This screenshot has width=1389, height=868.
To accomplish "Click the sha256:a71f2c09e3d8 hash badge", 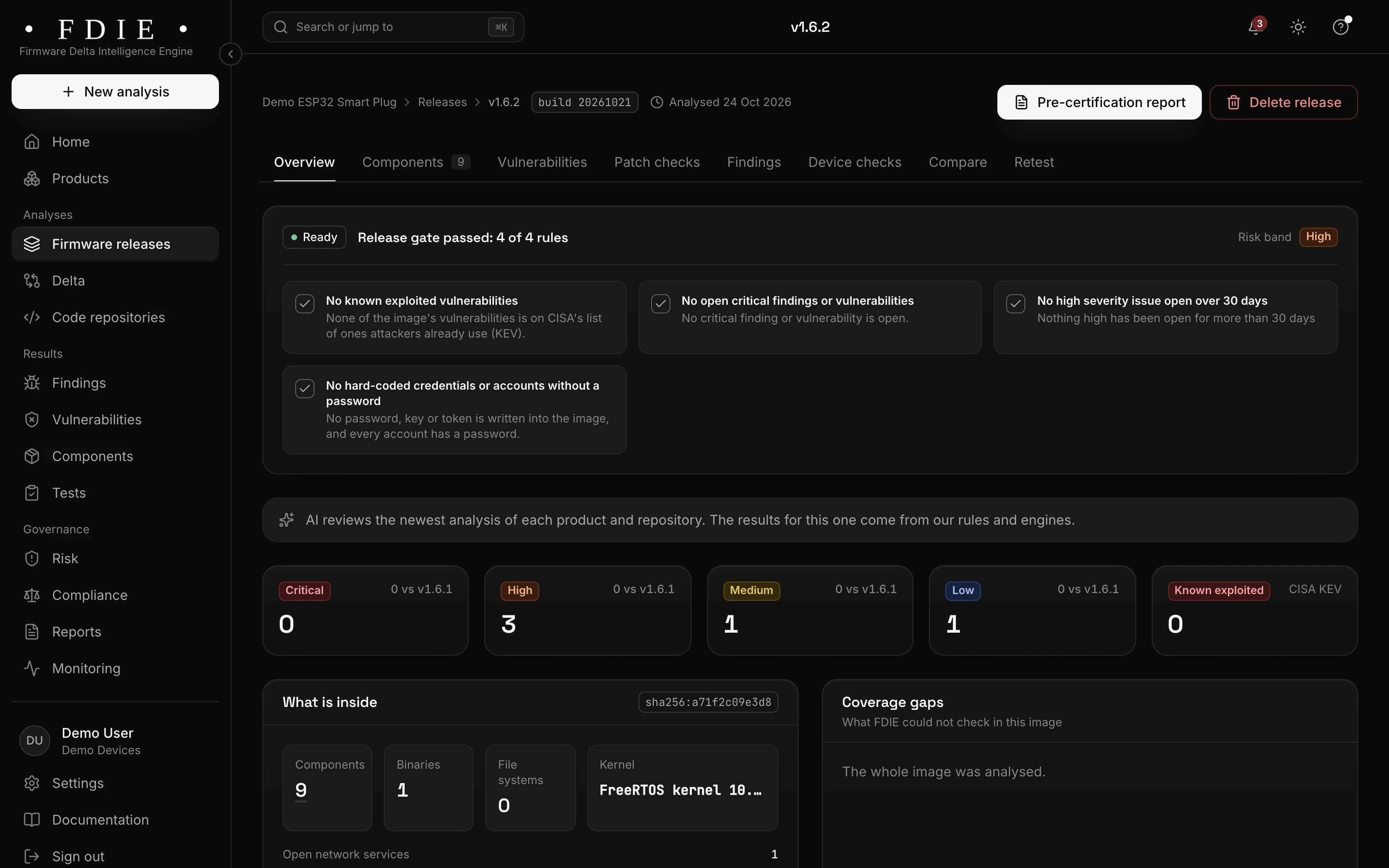I will pos(708,702).
